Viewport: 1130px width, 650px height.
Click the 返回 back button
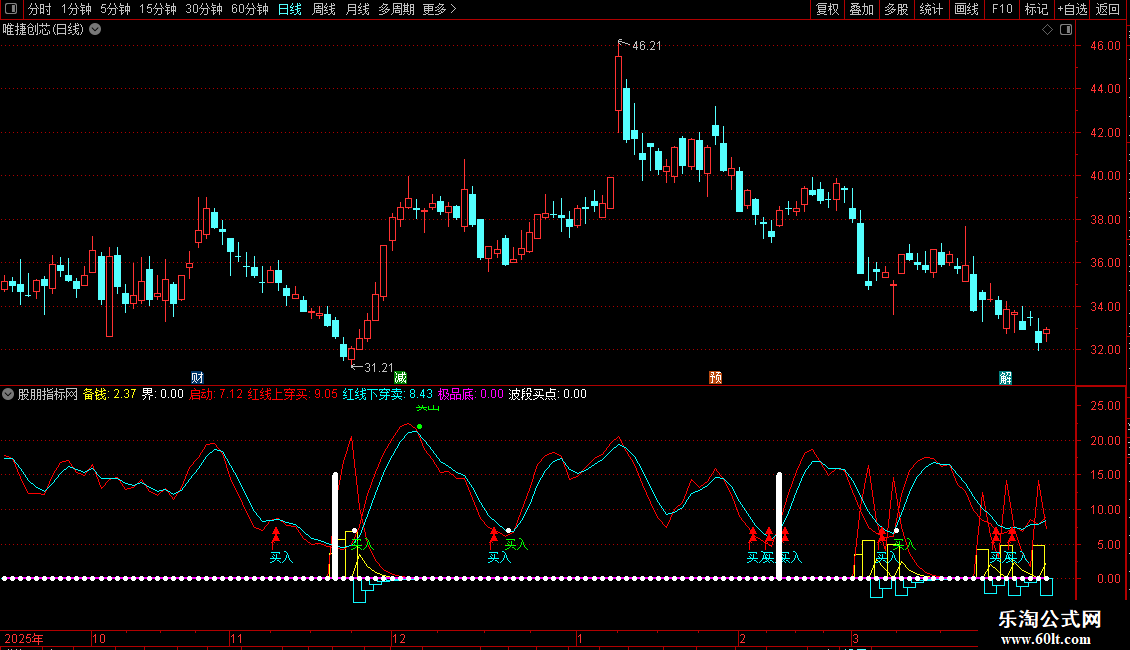(1108, 9)
